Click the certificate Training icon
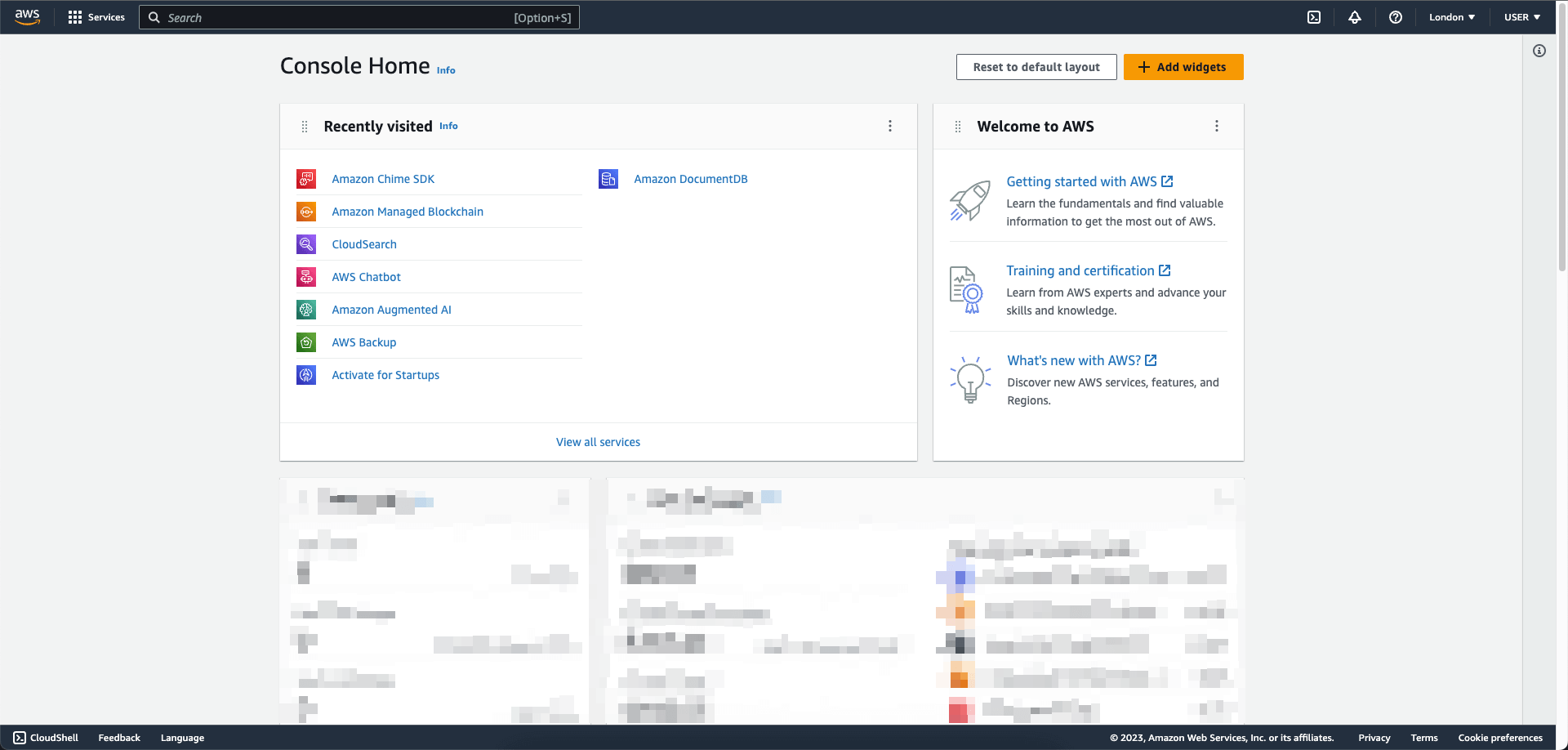The width and height of the screenshot is (1568, 750). (967, 290)
